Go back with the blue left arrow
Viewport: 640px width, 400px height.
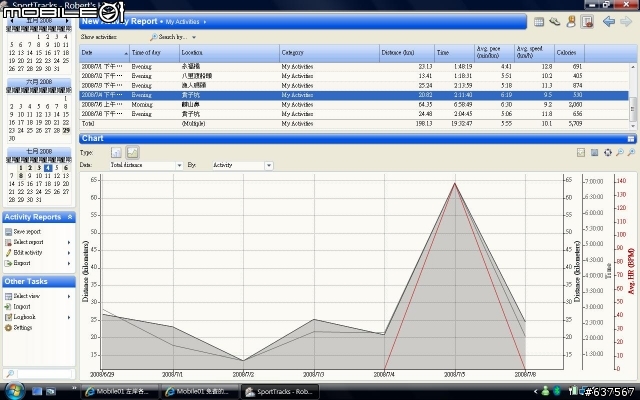point(609,22)
